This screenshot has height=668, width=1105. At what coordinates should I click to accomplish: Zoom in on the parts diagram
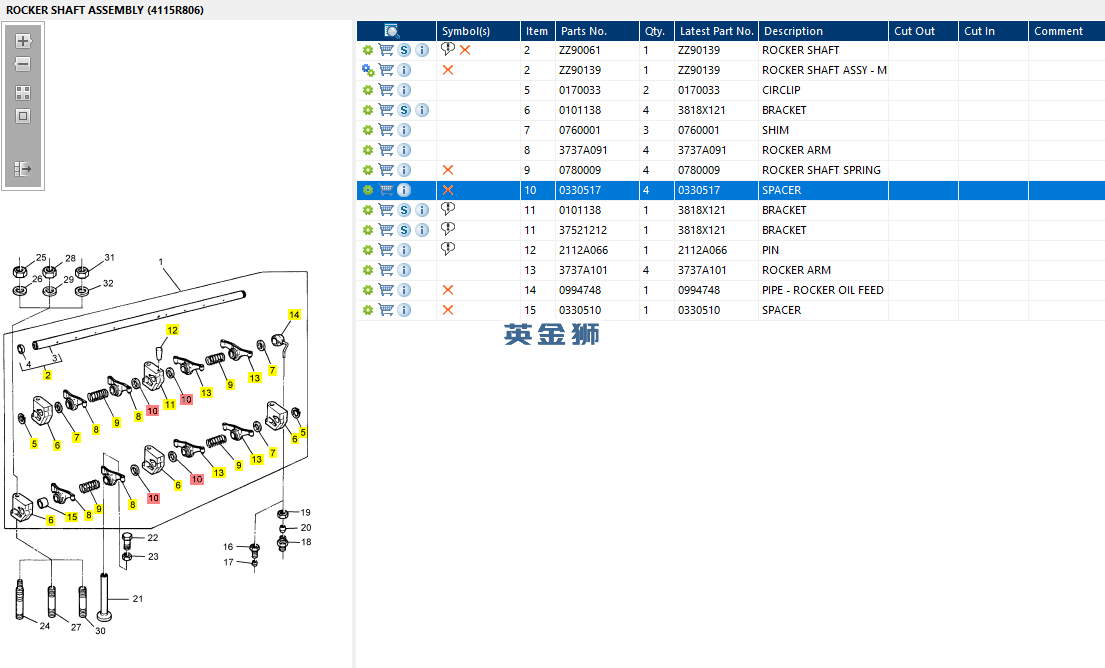point(23,41)
